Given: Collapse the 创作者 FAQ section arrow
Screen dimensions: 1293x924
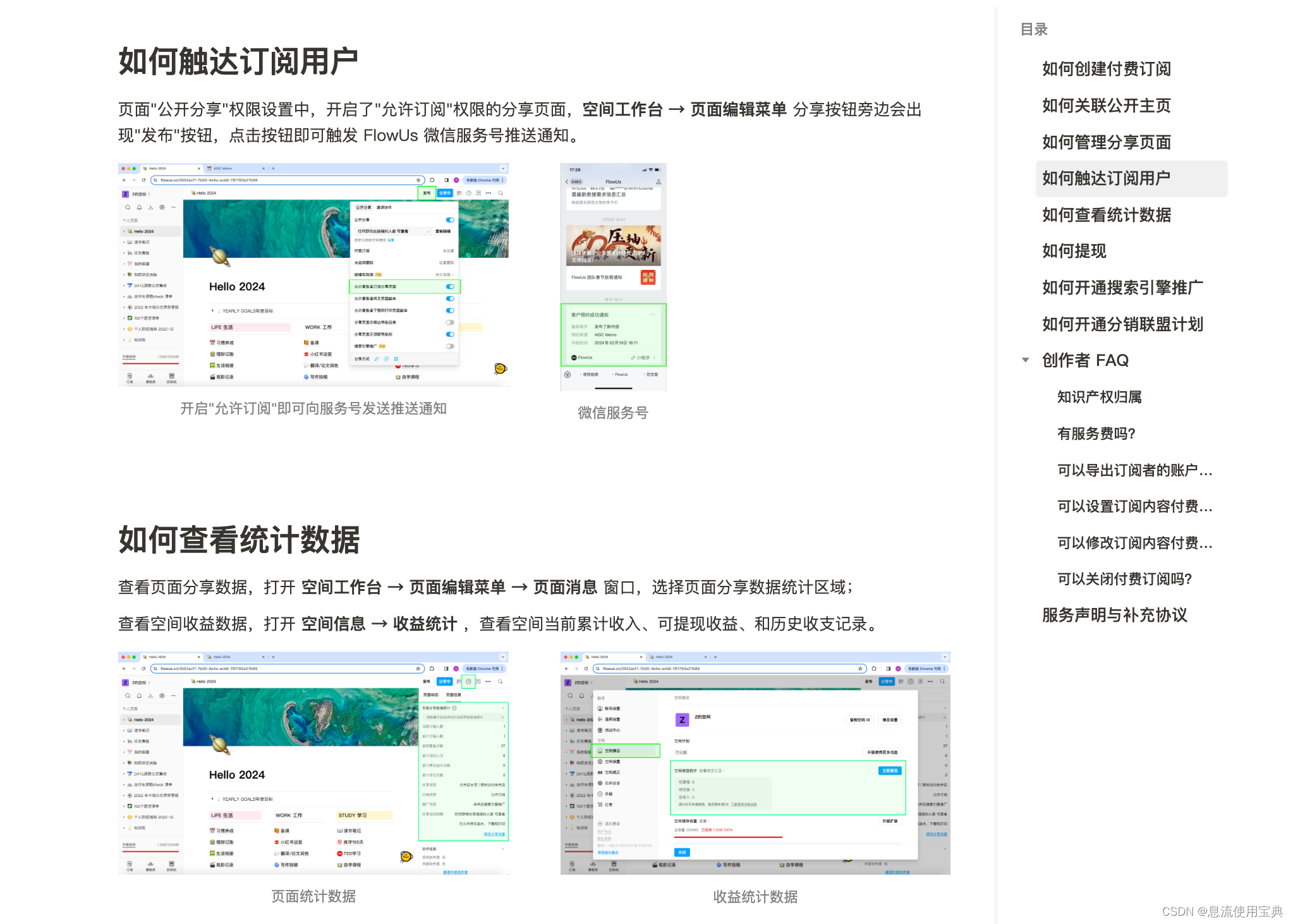Looking at the screenshot, I should pyautogui.click(x=1025, y=360).
